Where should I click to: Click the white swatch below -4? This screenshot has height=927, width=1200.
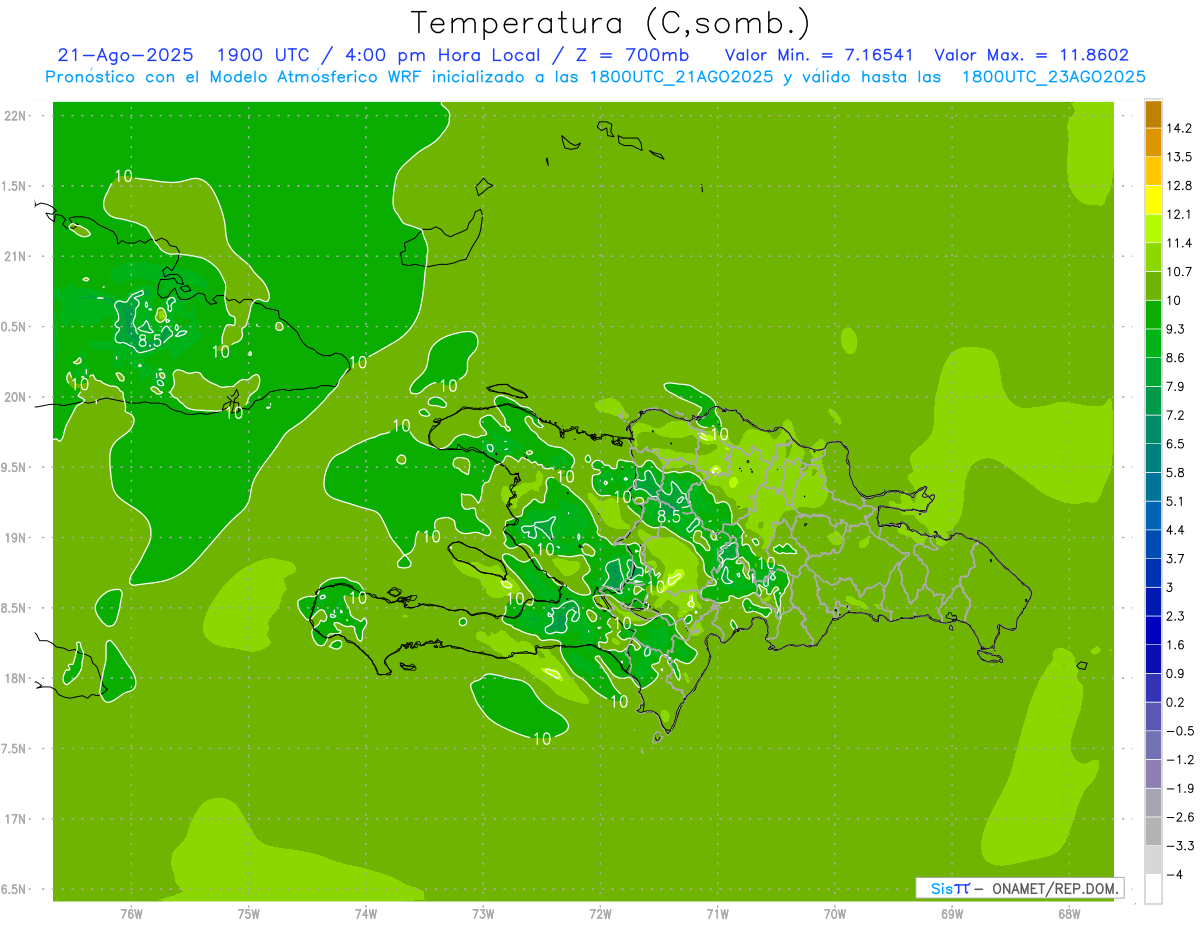point(1153,889)
